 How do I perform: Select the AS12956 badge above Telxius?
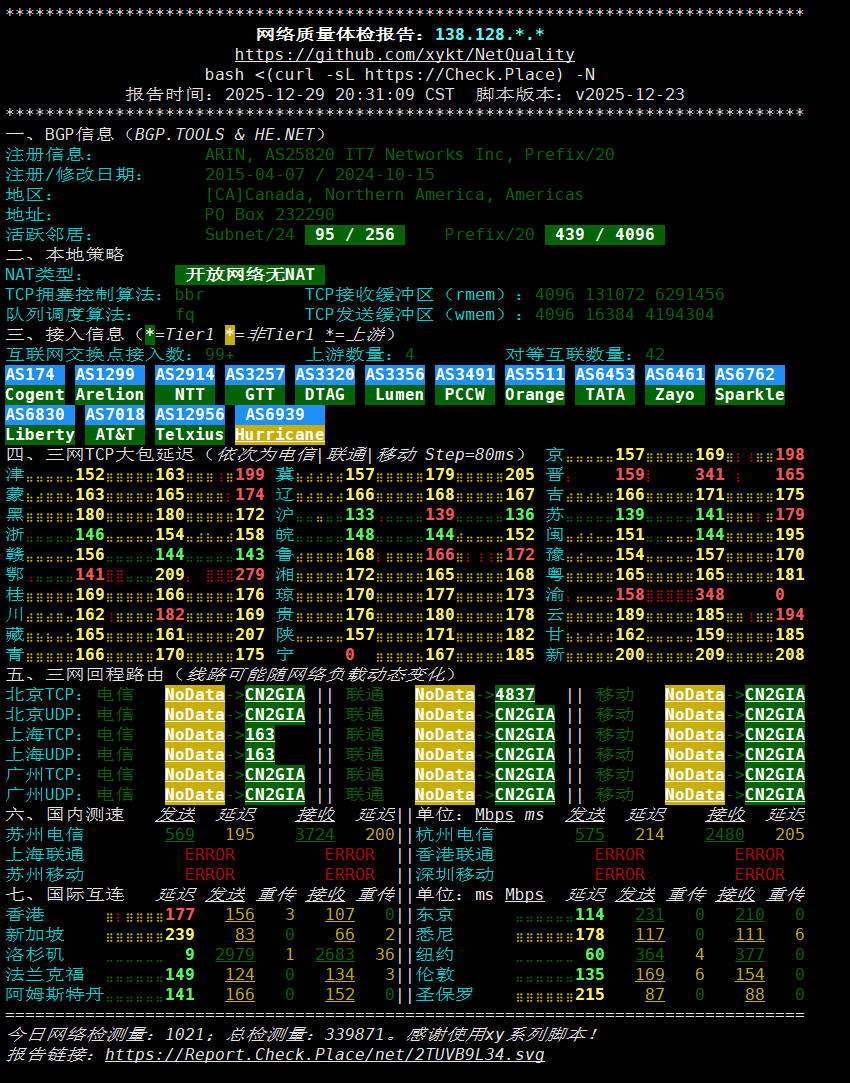pyautogui.click(x=190, y=415)
